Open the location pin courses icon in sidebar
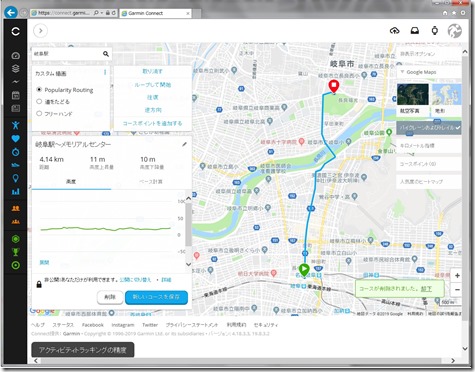 click(16, 178)
